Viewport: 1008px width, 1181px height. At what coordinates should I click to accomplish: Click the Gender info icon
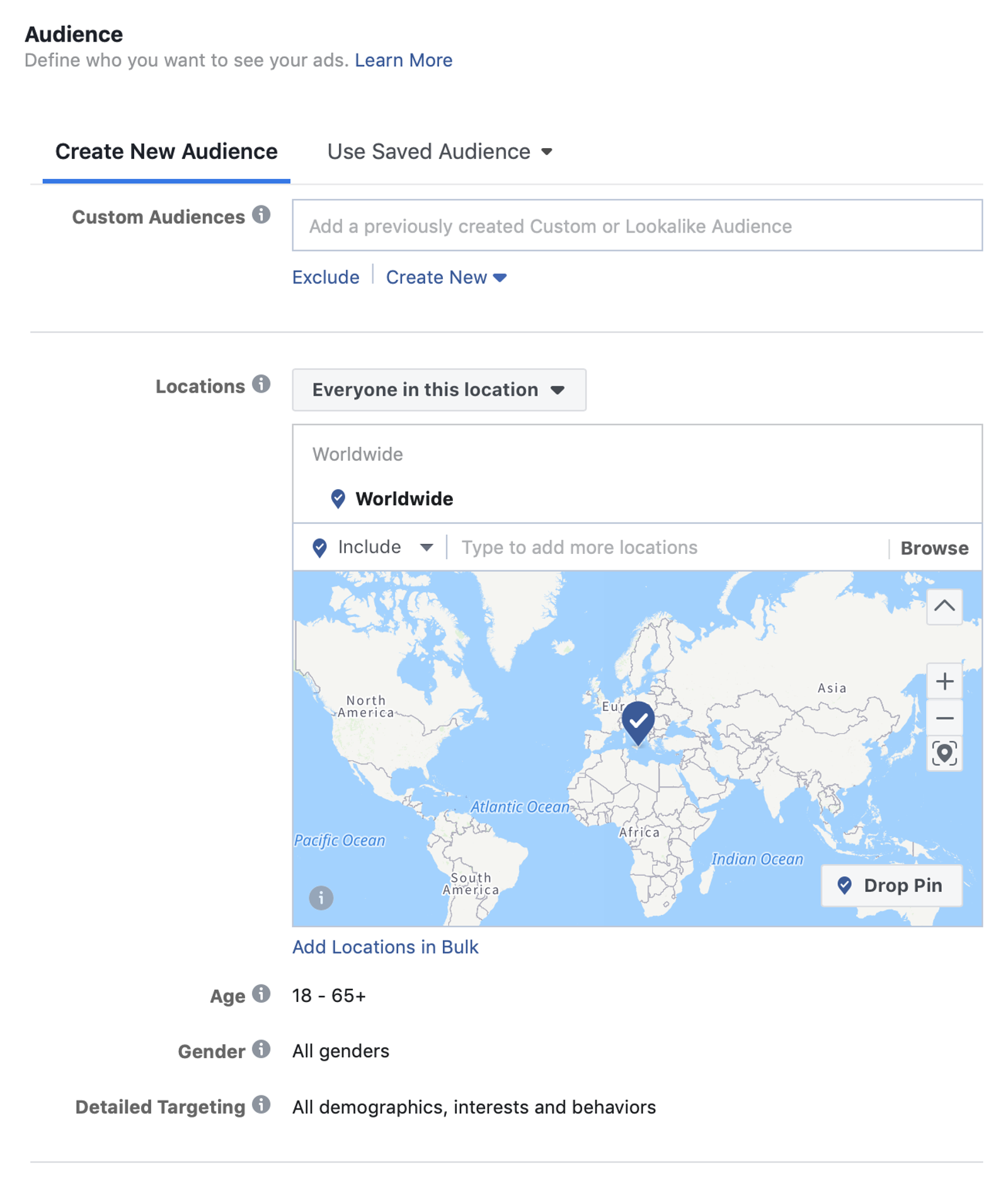tap(261, 1049)
